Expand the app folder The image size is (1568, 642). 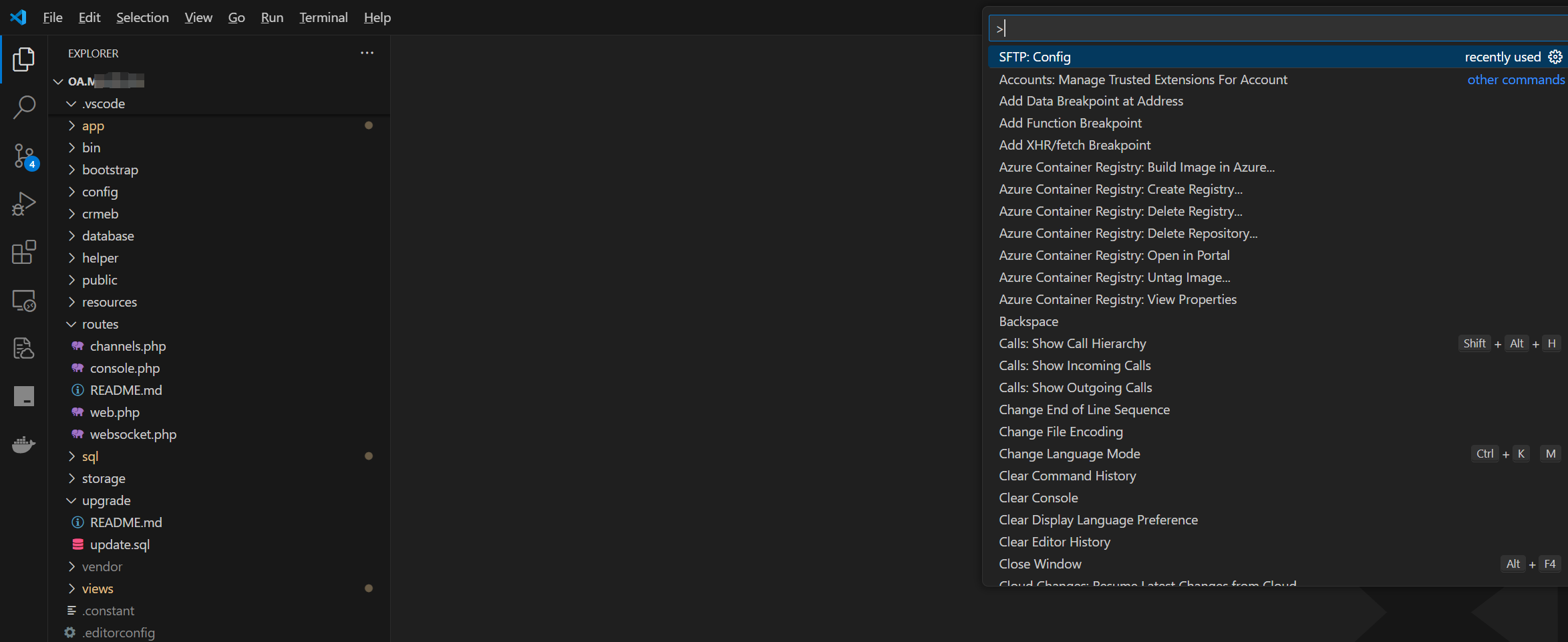219,126
